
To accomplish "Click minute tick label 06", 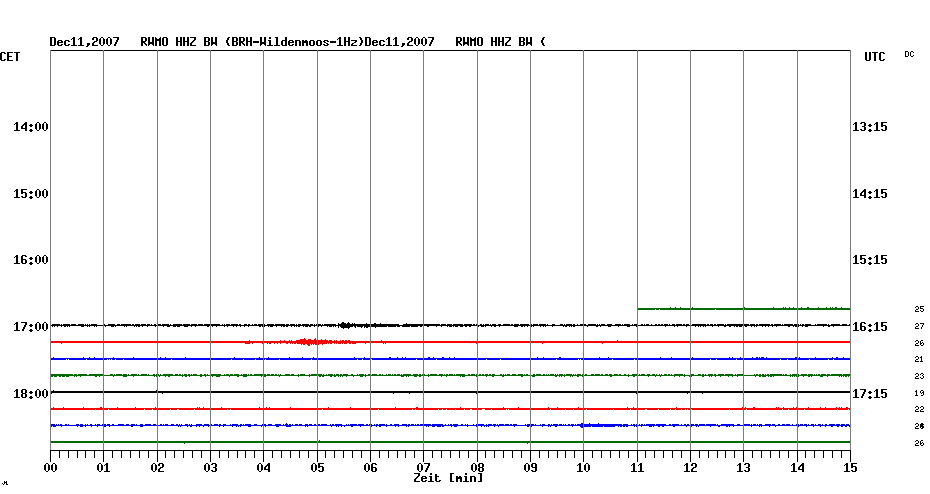I will (370, 467).
